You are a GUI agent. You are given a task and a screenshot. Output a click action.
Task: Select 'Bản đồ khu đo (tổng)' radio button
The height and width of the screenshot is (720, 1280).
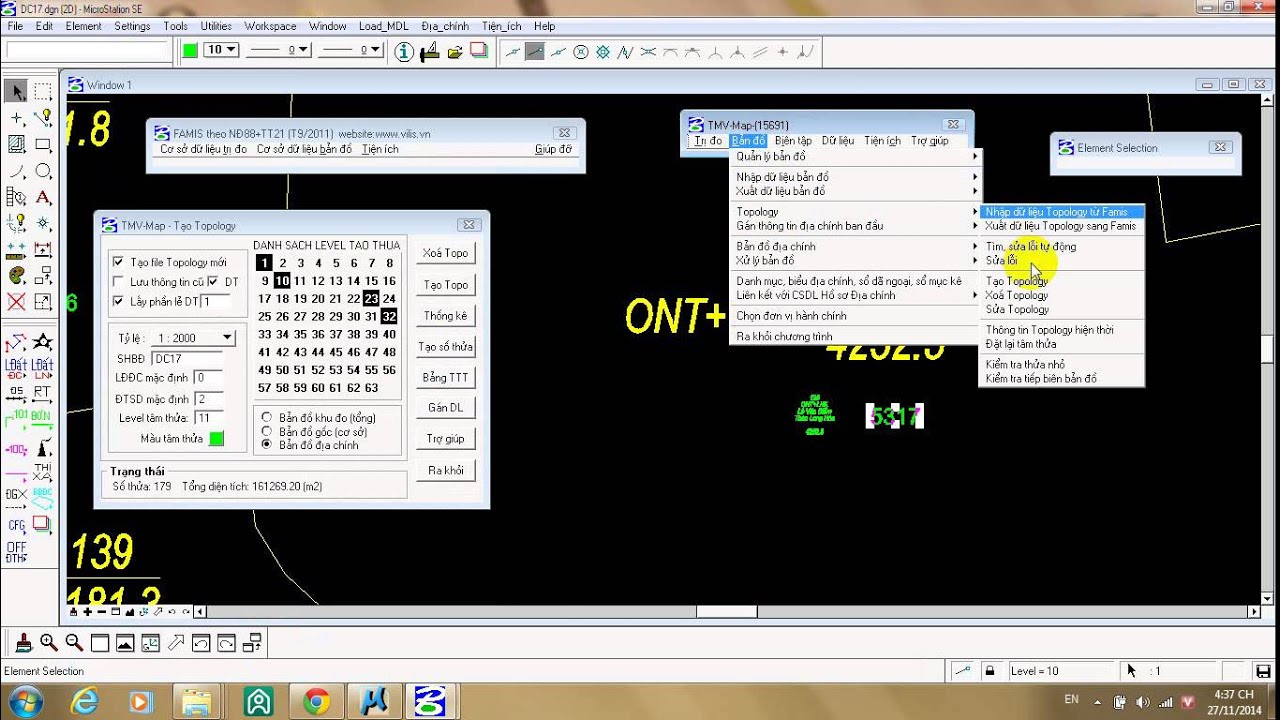[x=266, y=417]
